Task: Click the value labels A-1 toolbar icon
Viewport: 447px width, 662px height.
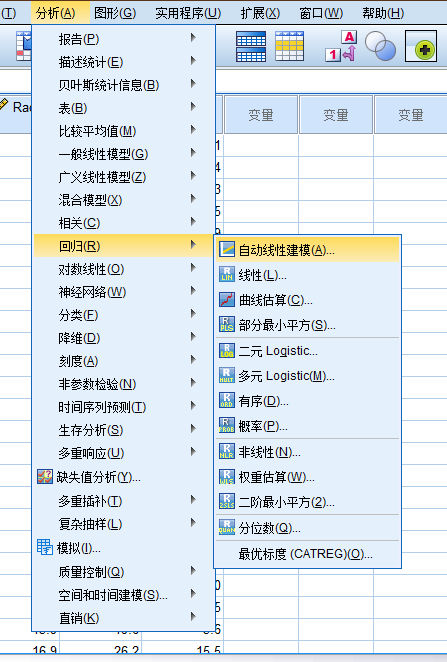Action: (x=341, y=46)
